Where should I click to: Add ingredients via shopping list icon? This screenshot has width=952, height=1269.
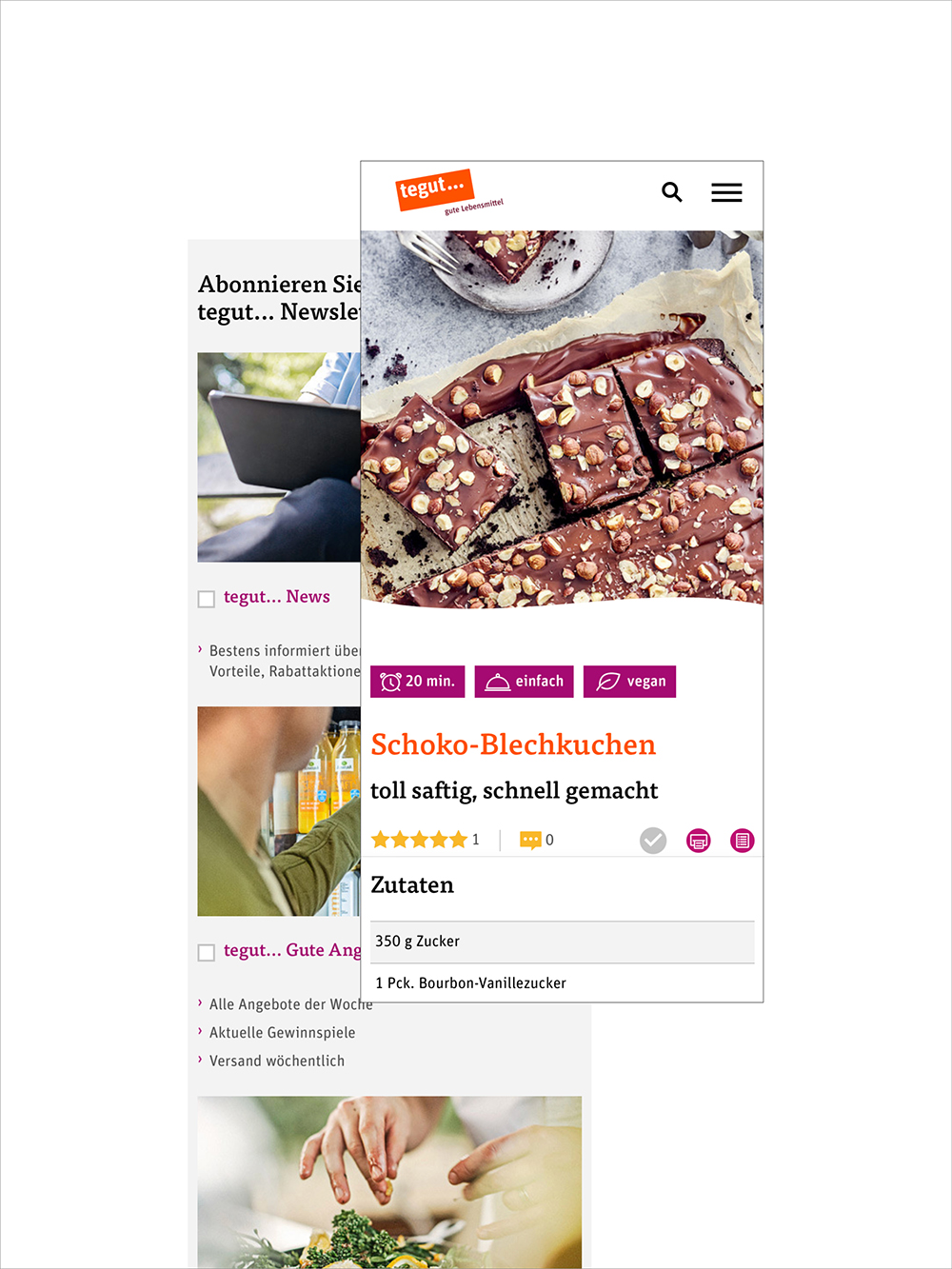click(x=743, y=841)
